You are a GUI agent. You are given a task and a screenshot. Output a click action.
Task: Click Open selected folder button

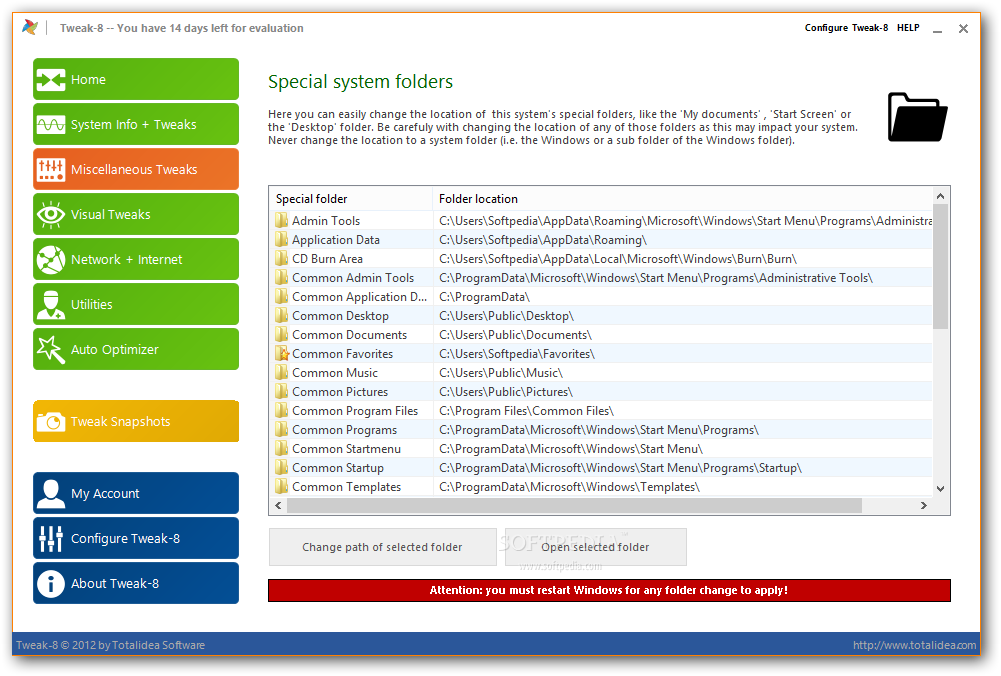point(595,547)
